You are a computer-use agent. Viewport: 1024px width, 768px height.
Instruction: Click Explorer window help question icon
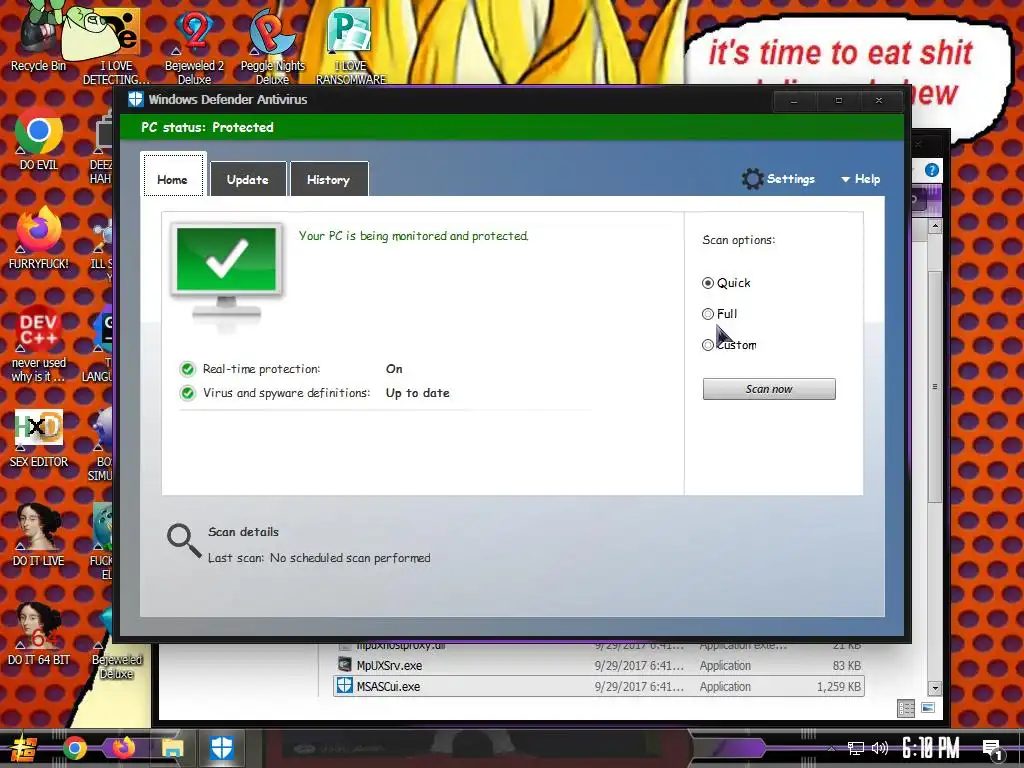click(x=932, y=170)
